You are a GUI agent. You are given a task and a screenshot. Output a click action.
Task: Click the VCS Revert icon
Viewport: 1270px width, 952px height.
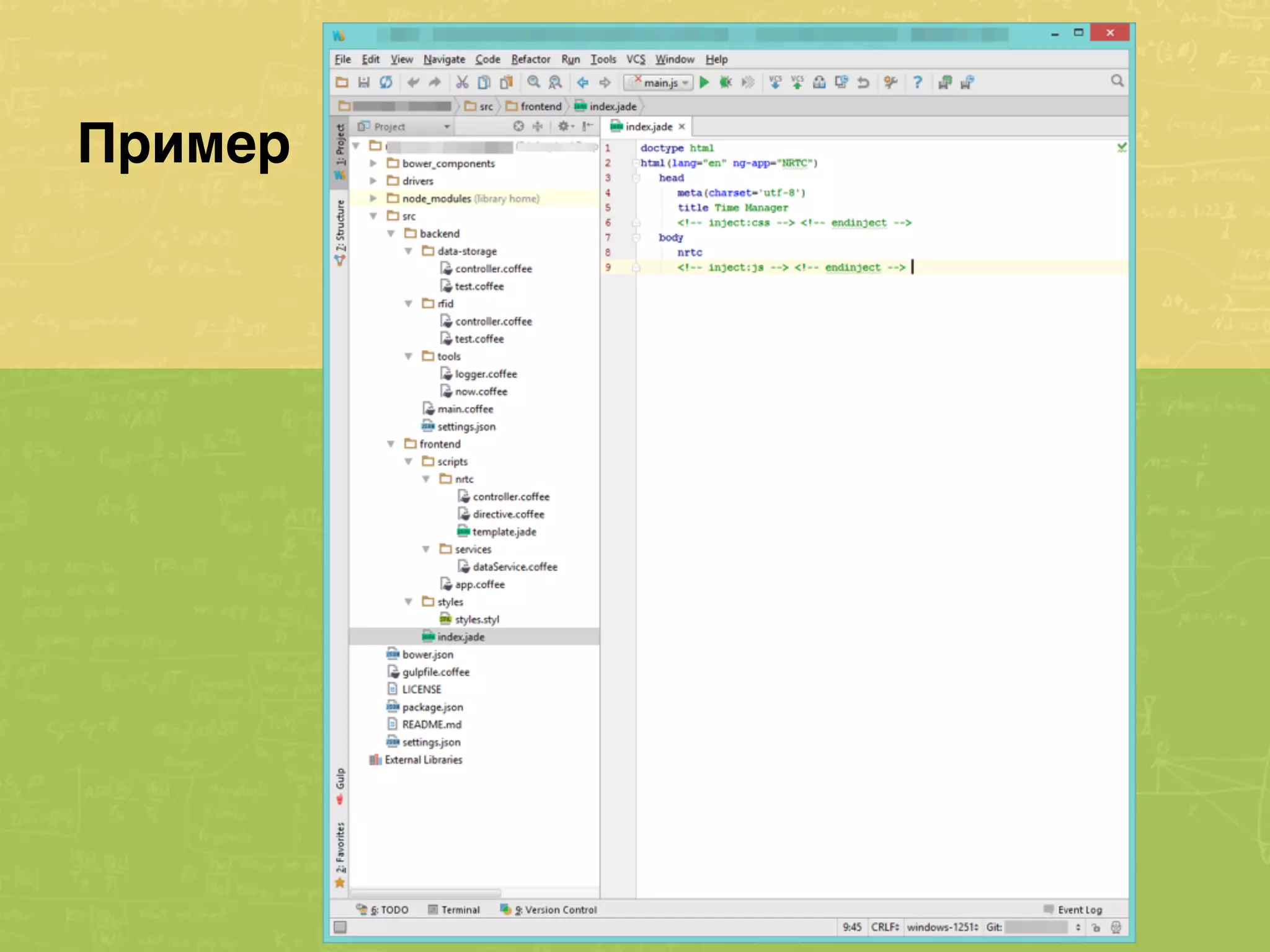[x=863, y=82]
